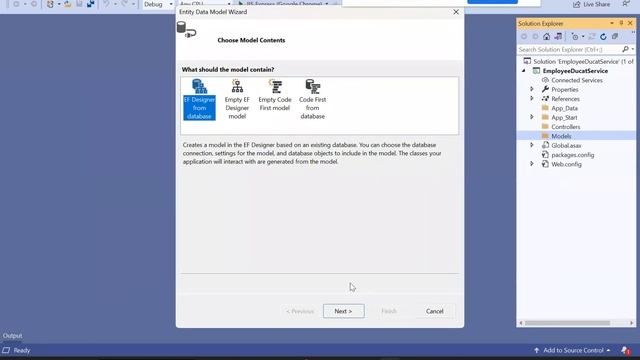
Task: Click Add to Source Control in status bar
Action: (573, 350)
